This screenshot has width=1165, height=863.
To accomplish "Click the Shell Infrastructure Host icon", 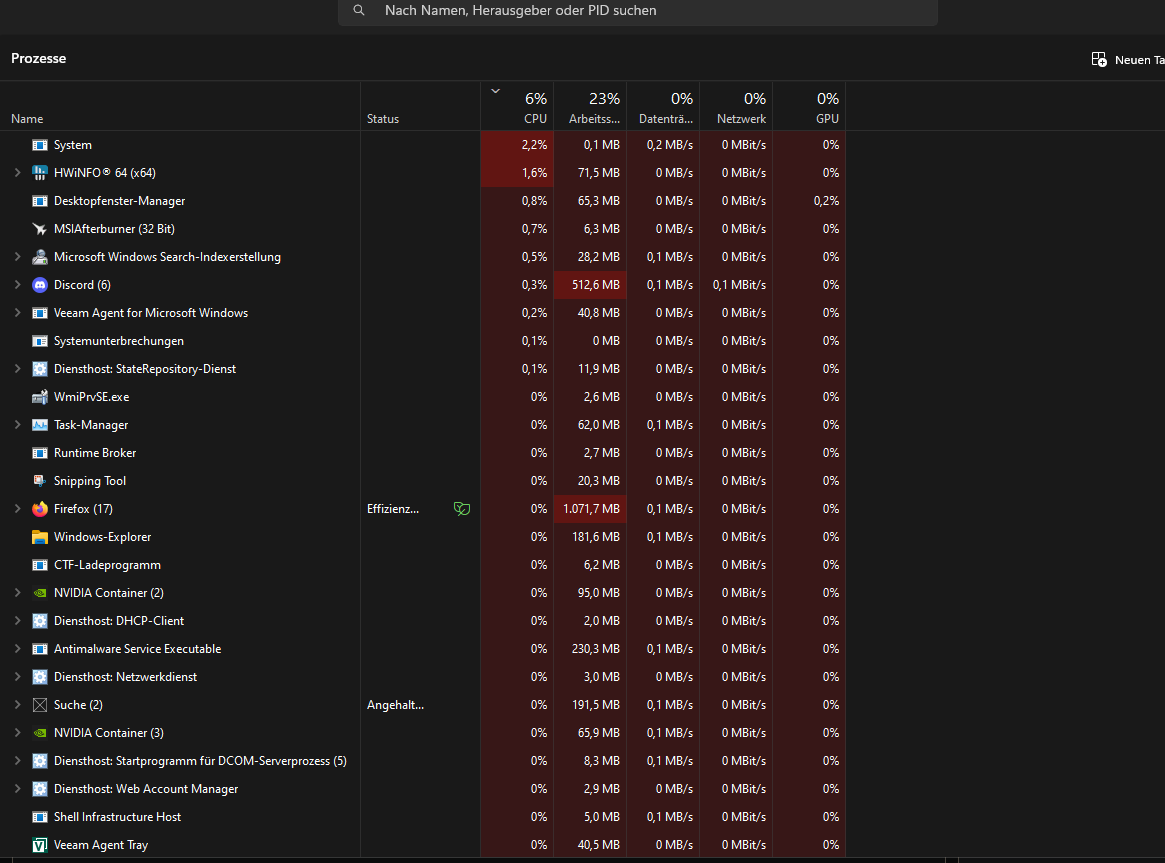I will (40, 817).
